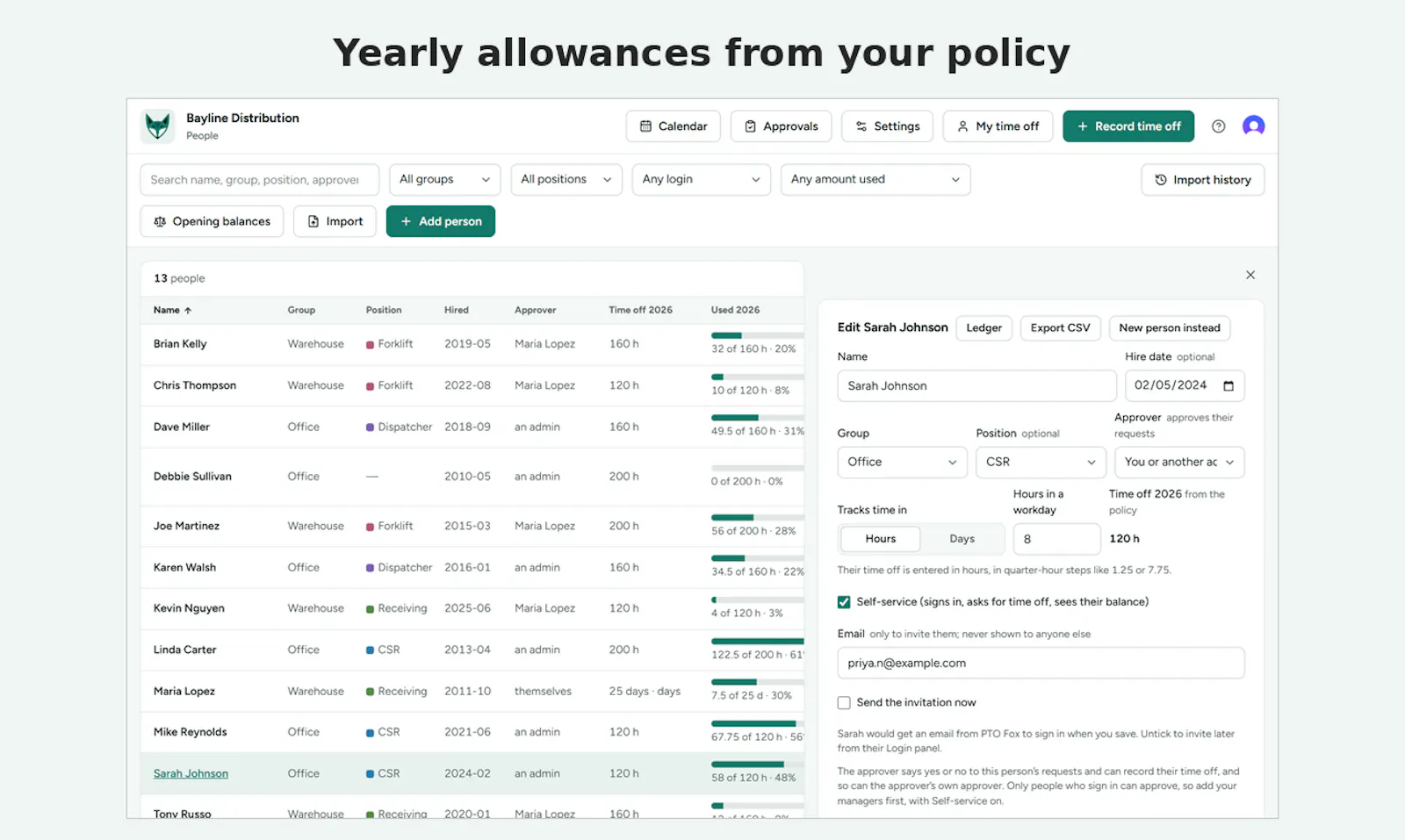This screenshot has width=1405, height=840.
Task: Open the user profile avatar
Action: tap(1253, 126)
